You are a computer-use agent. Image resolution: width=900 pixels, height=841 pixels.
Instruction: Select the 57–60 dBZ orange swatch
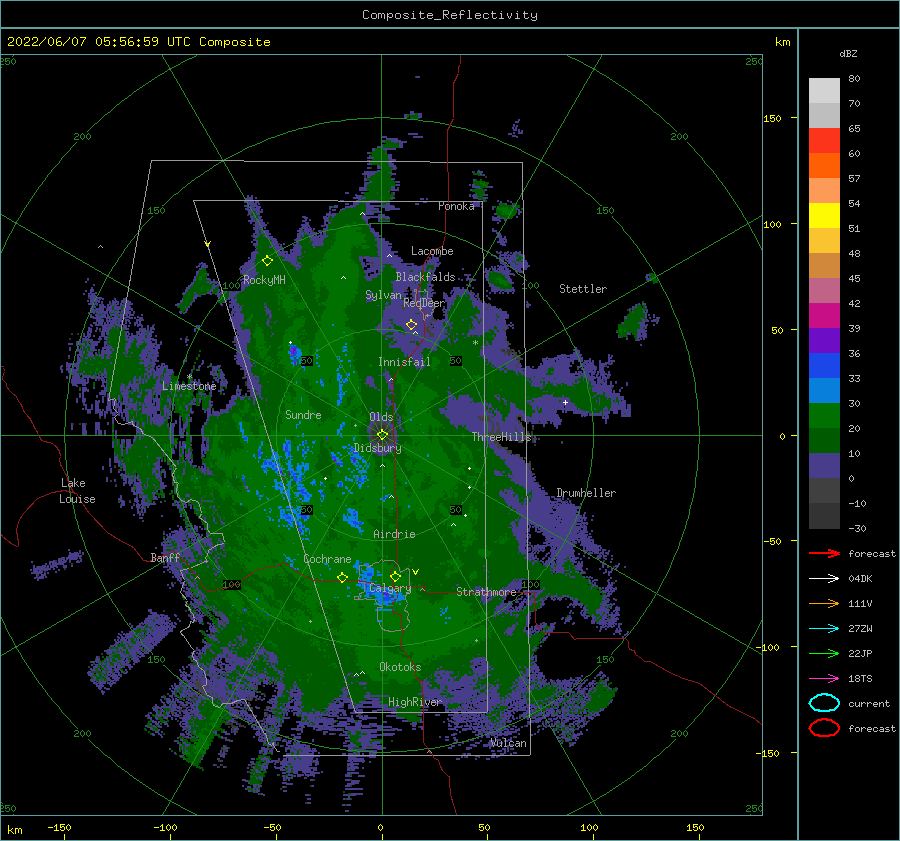point(824,166)
